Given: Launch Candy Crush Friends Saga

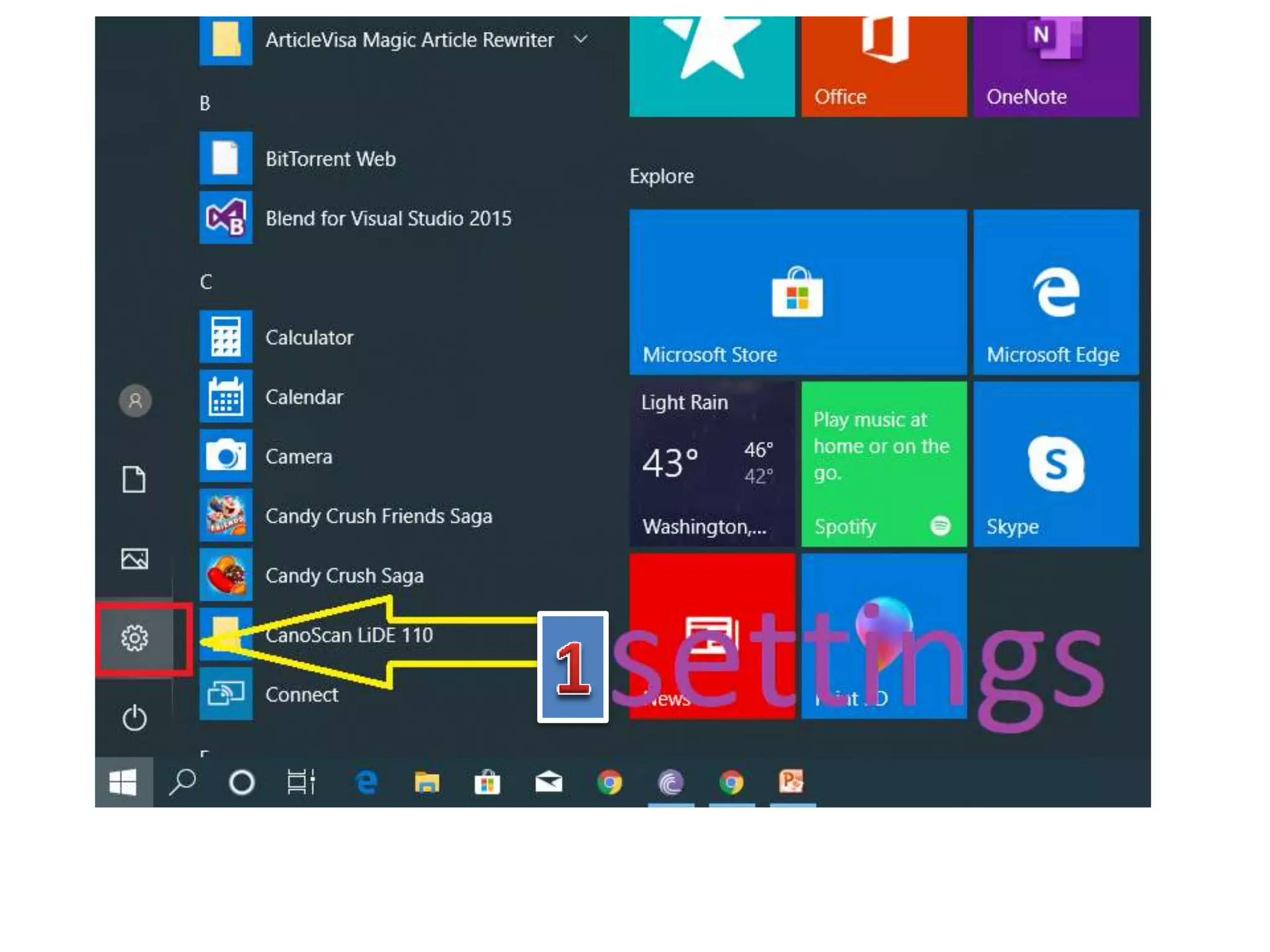Looking at the screenshot, I should (x=378, y=516).
